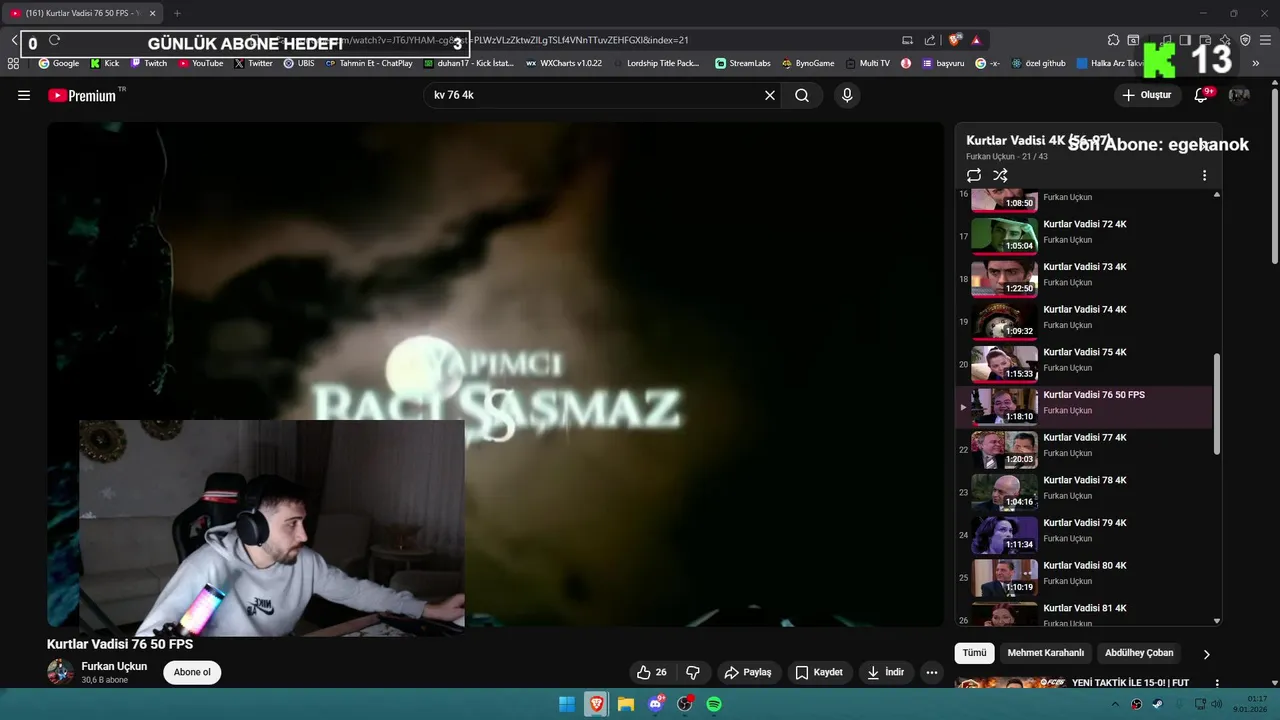The width and height of the screenshot is (1280, 720).
Task: Play Kurtlar Vadisi 74 4K from playlist
Action: 1085,322
